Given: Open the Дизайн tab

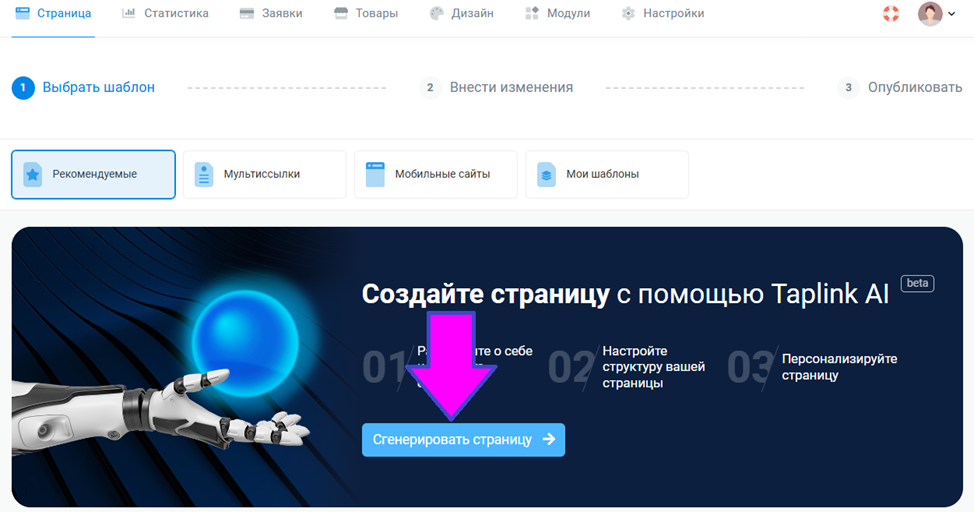Looking at the screenshot, I should (x=462, y=13).
